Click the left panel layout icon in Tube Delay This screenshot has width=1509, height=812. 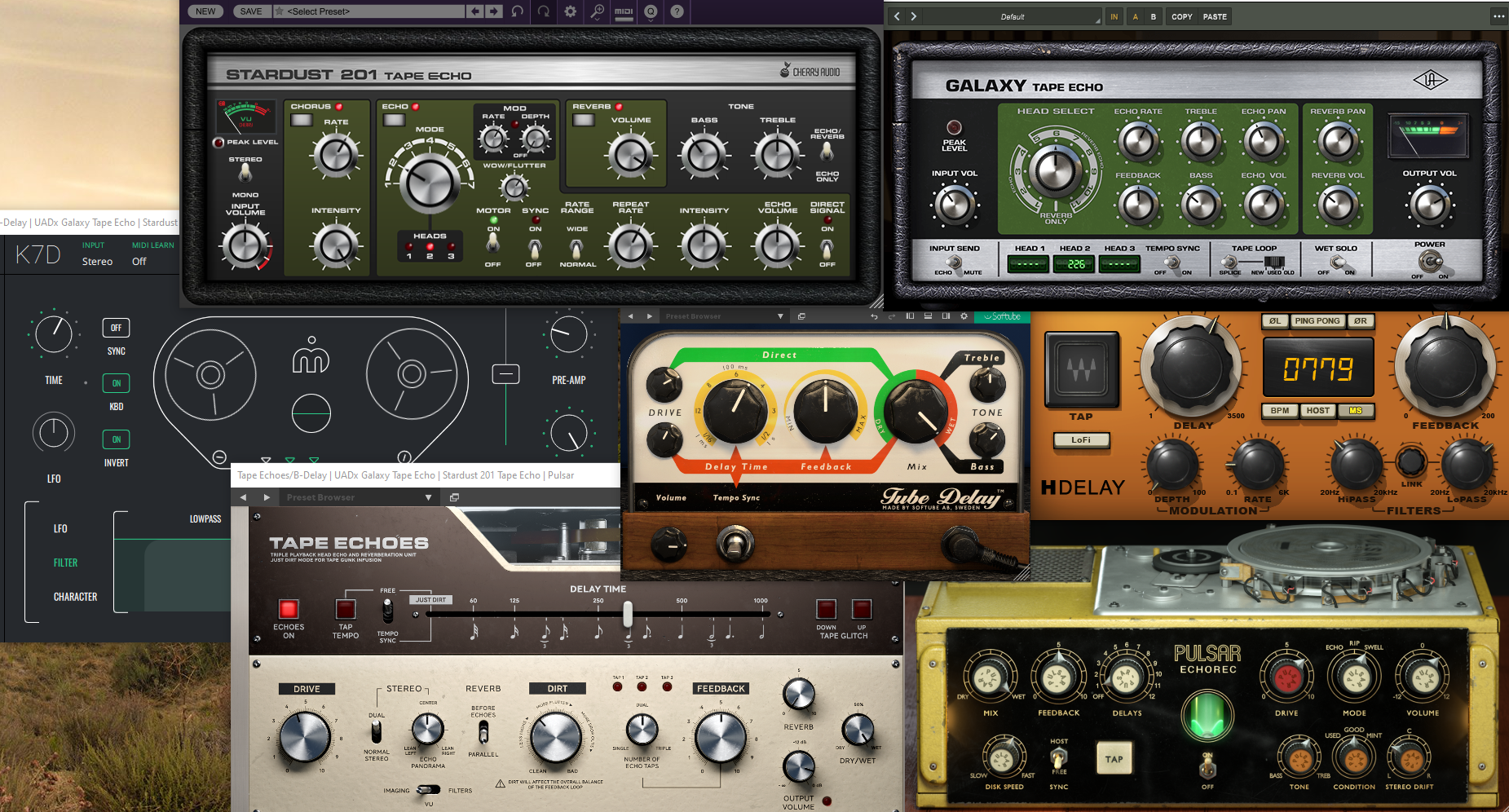click(x=910, y=316)
